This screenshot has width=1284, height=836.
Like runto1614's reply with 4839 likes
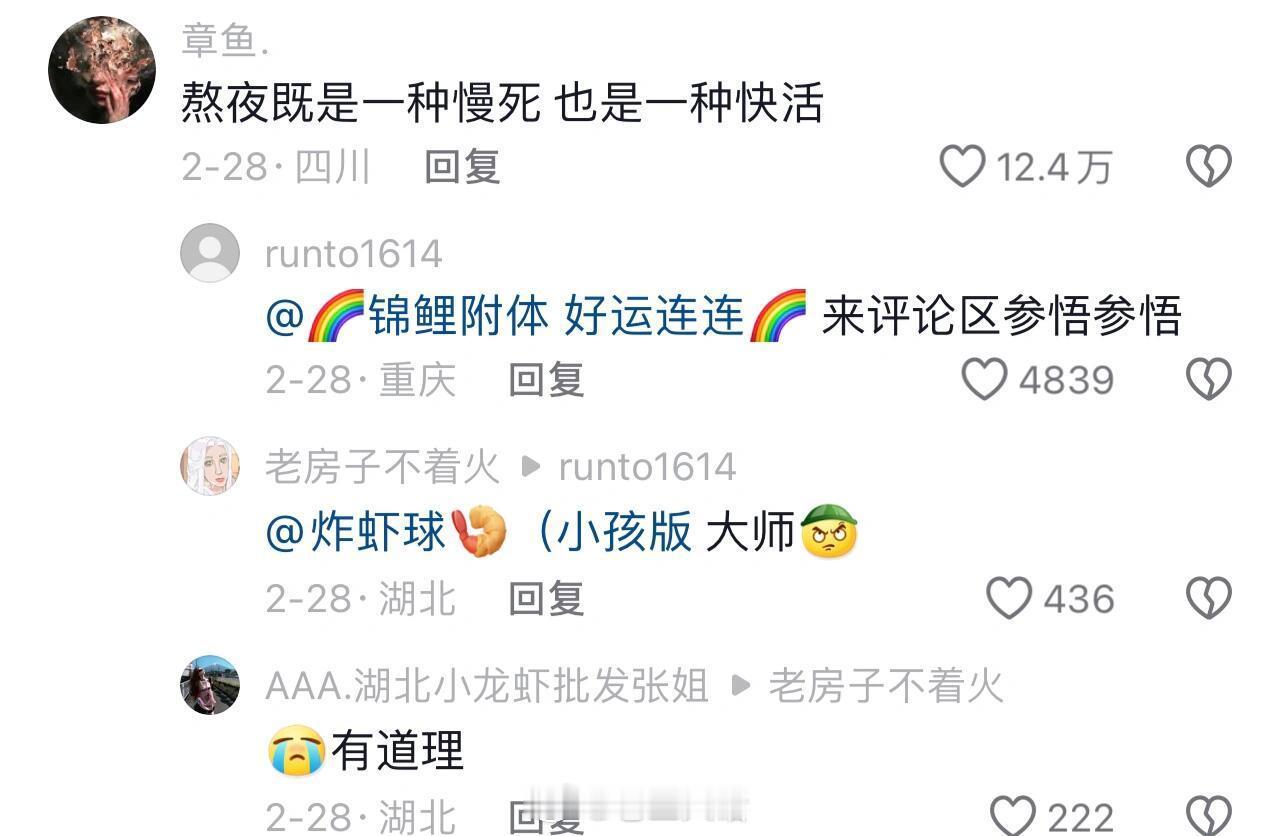coord(985,380)
